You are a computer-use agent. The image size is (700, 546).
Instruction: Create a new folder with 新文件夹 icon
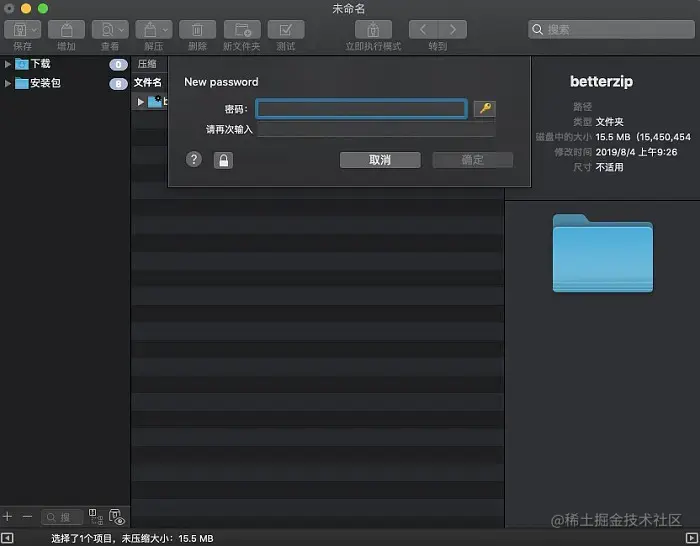coord(242,30)
